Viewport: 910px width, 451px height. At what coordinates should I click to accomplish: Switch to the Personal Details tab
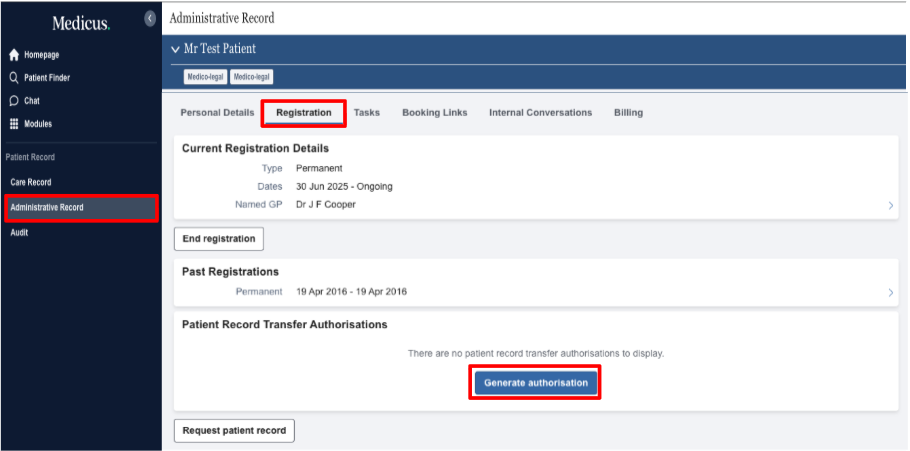click(217, 113)
